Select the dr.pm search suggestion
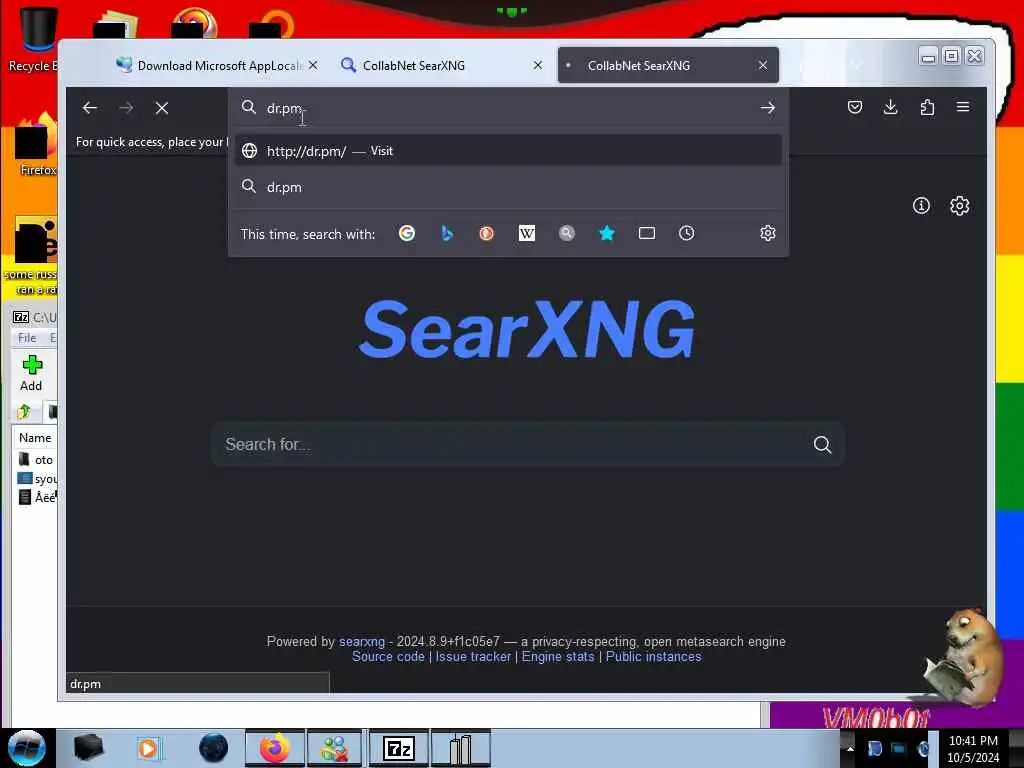1024x768 pixels. 508,187
